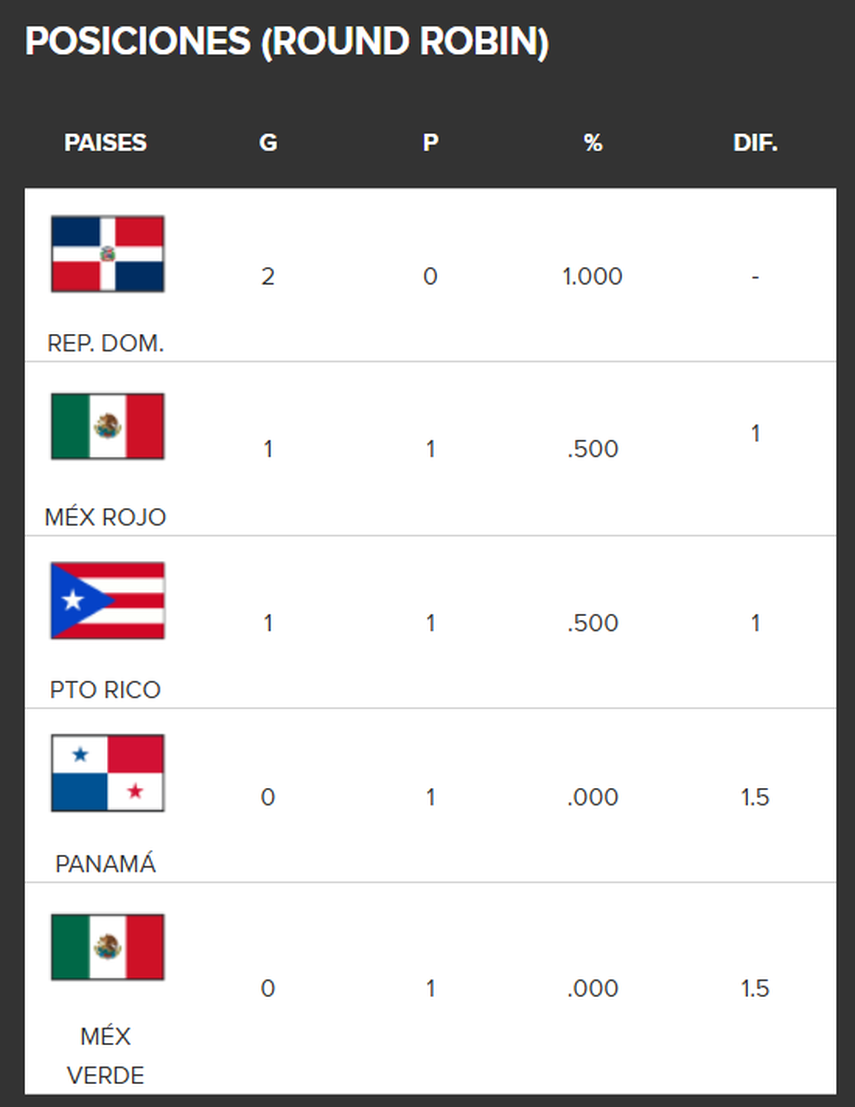
Task: Click the G wins column header
Action: pyautogui.click(x=268, y=143)
